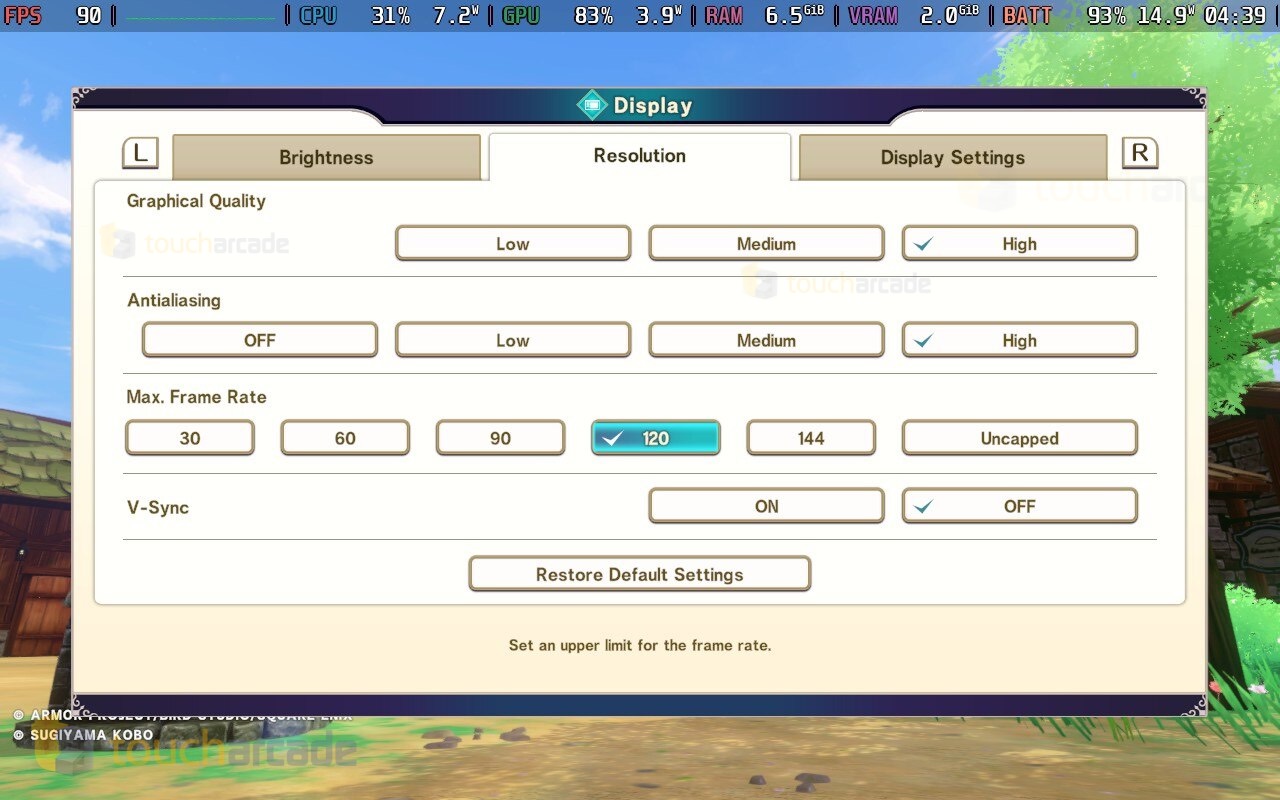This screenshot has height=800, width=1280.
Task: Turn Antialiasing OFF
Action: (260, 340)
